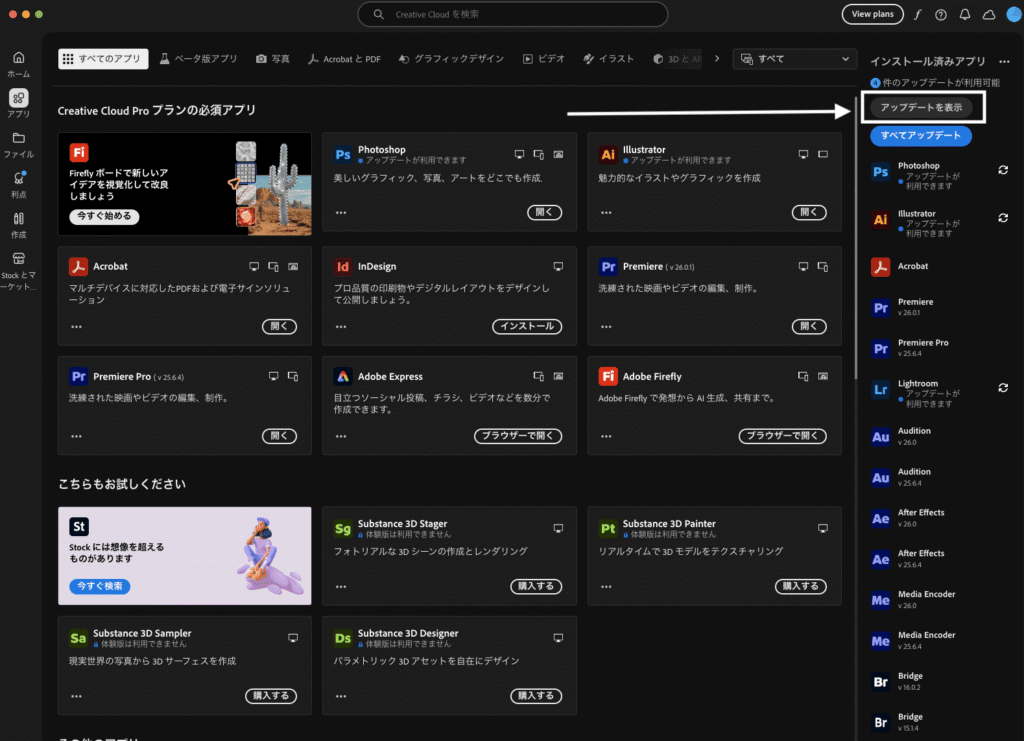The image size is (1024, 741).
Task: Click the cloud sync status icon
Action: (x=989, y=15)
